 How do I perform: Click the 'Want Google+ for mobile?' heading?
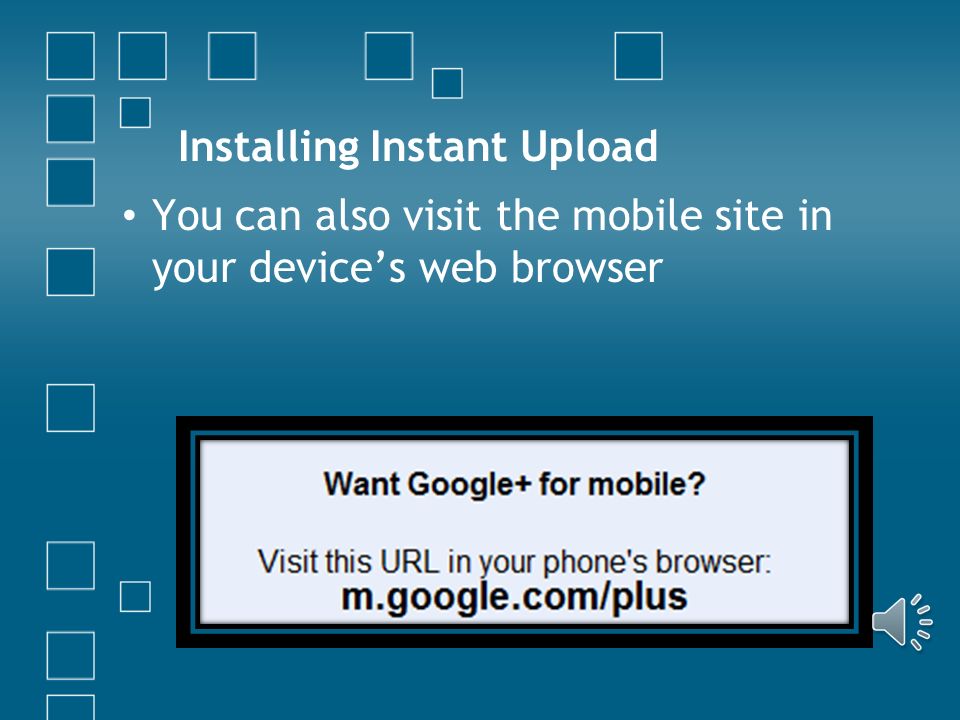click(514, 484)
